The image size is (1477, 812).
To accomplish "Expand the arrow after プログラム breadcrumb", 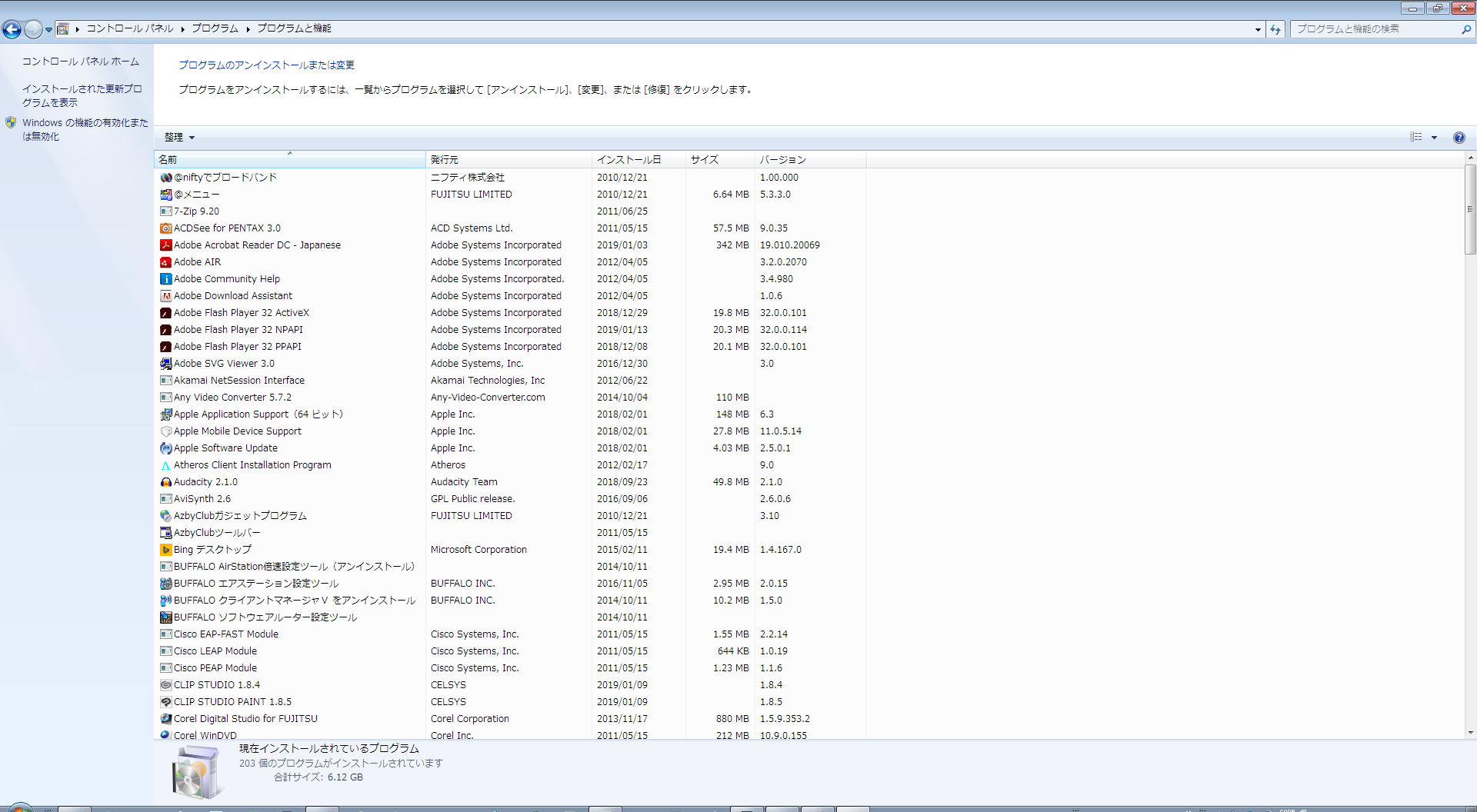I will [248, 29].
